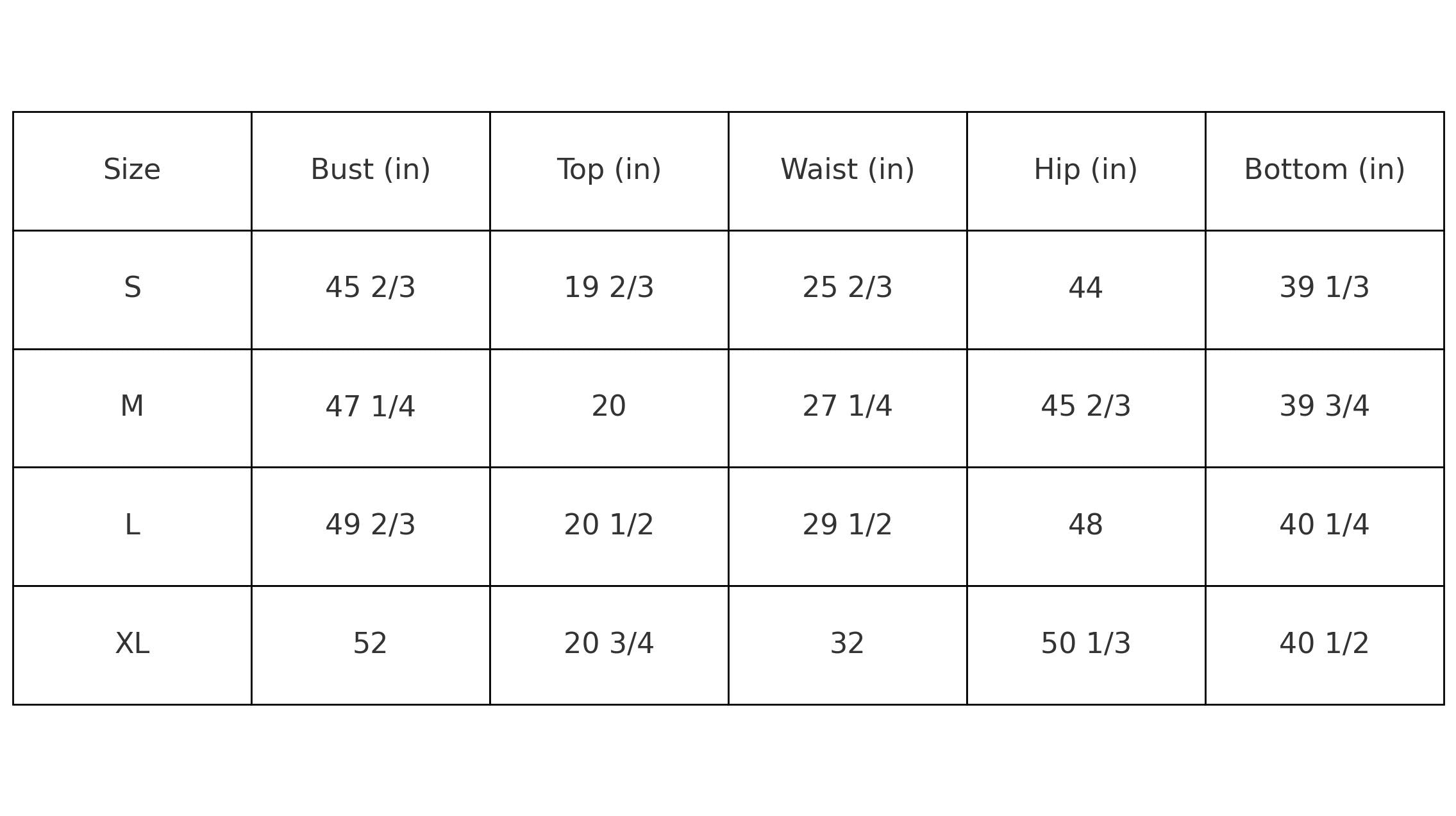The image size is (1456, 816).
Task: Click the Hip (in) column header
Action: pyautogui.click(x=1086, y=170)
